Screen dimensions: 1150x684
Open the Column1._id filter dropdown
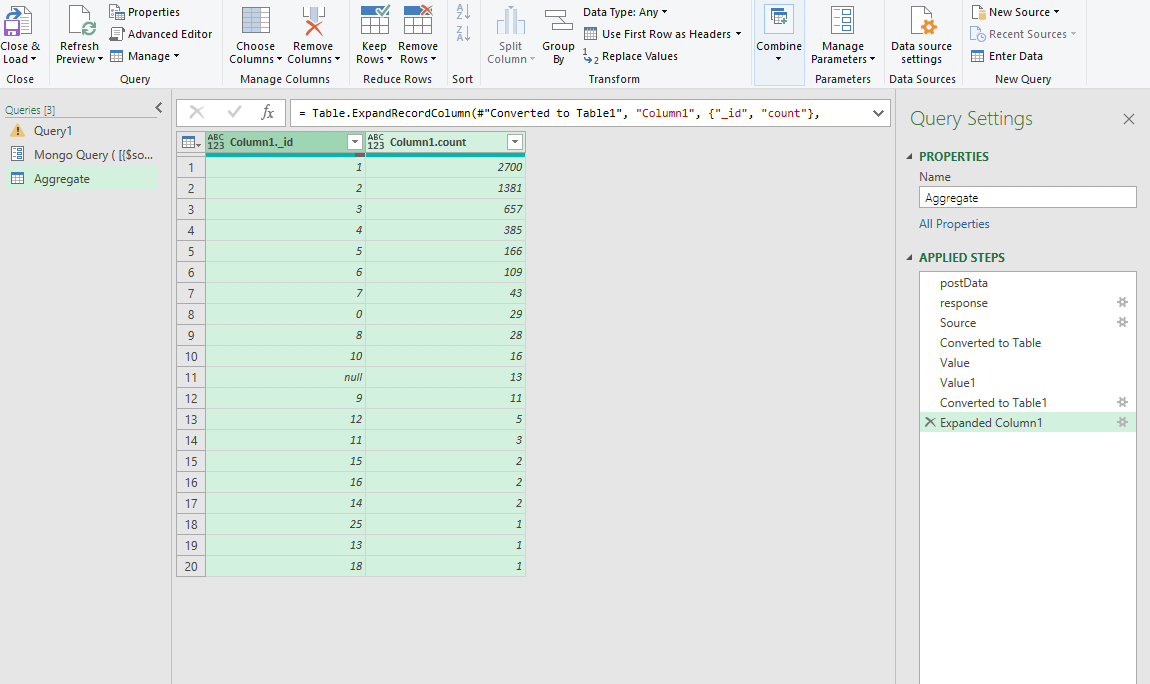click(x=355, y=142)
